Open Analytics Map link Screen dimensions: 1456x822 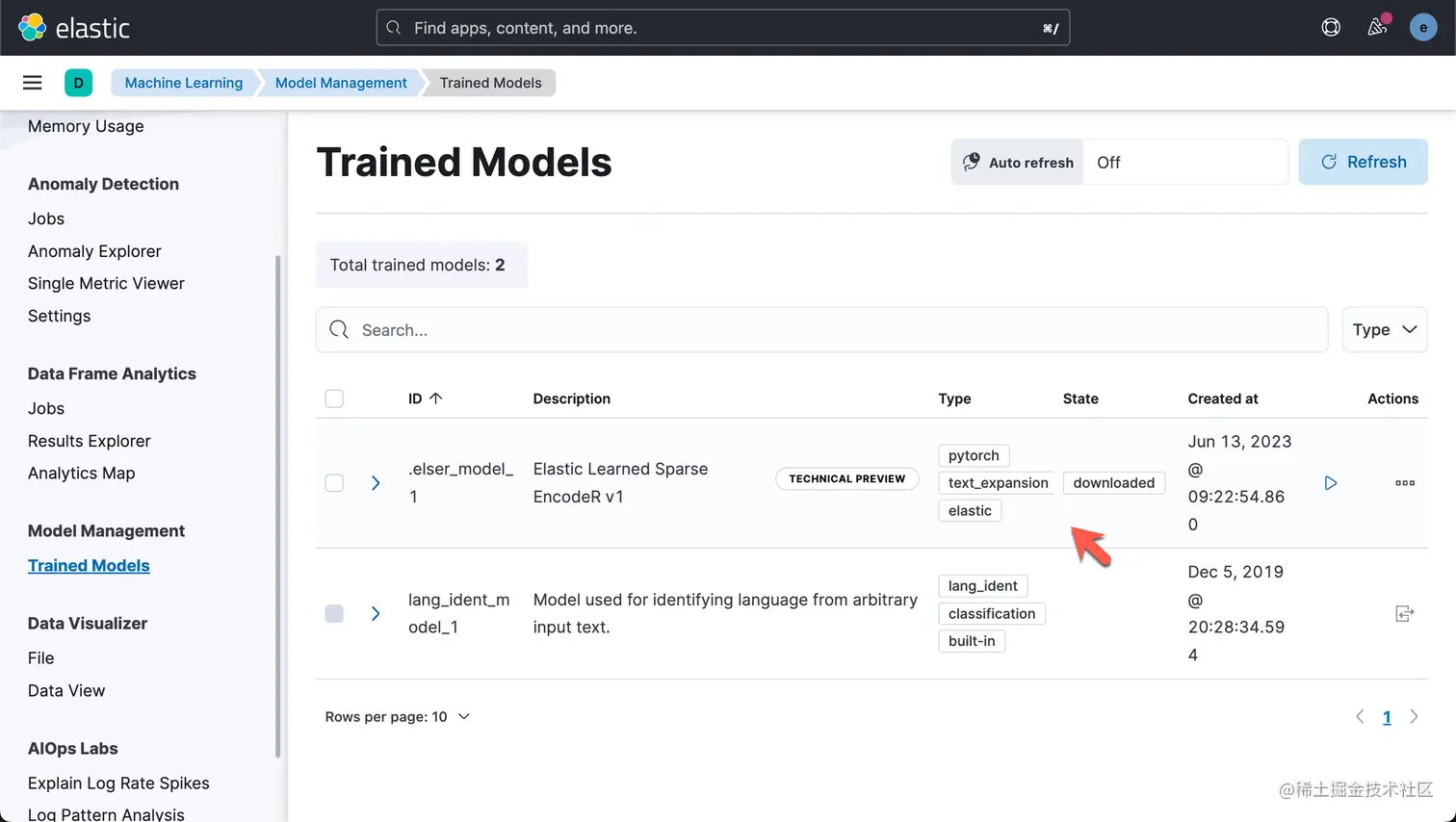(82, 473)
